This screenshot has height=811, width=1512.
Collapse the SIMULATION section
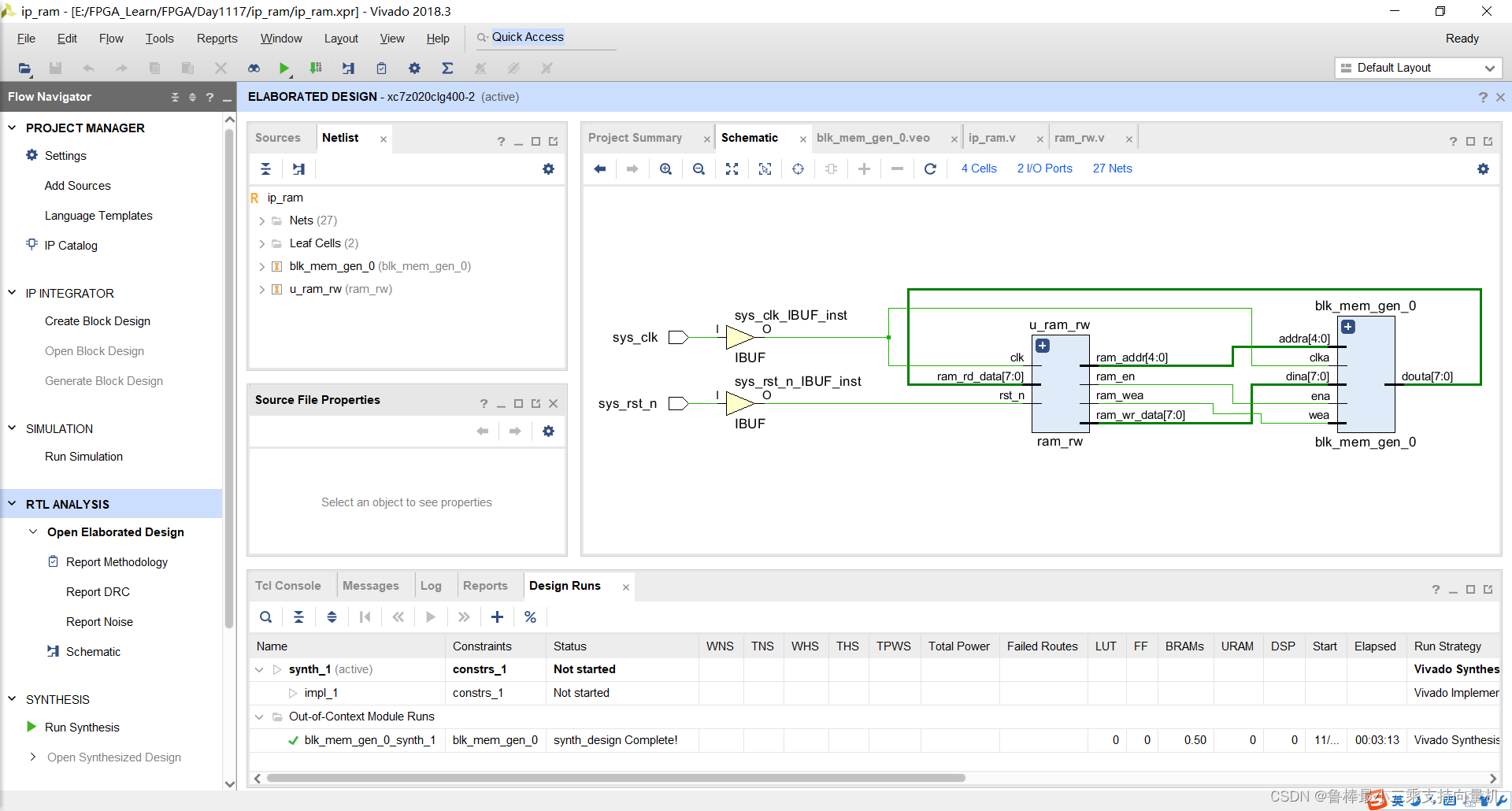[x=12, y=428]
